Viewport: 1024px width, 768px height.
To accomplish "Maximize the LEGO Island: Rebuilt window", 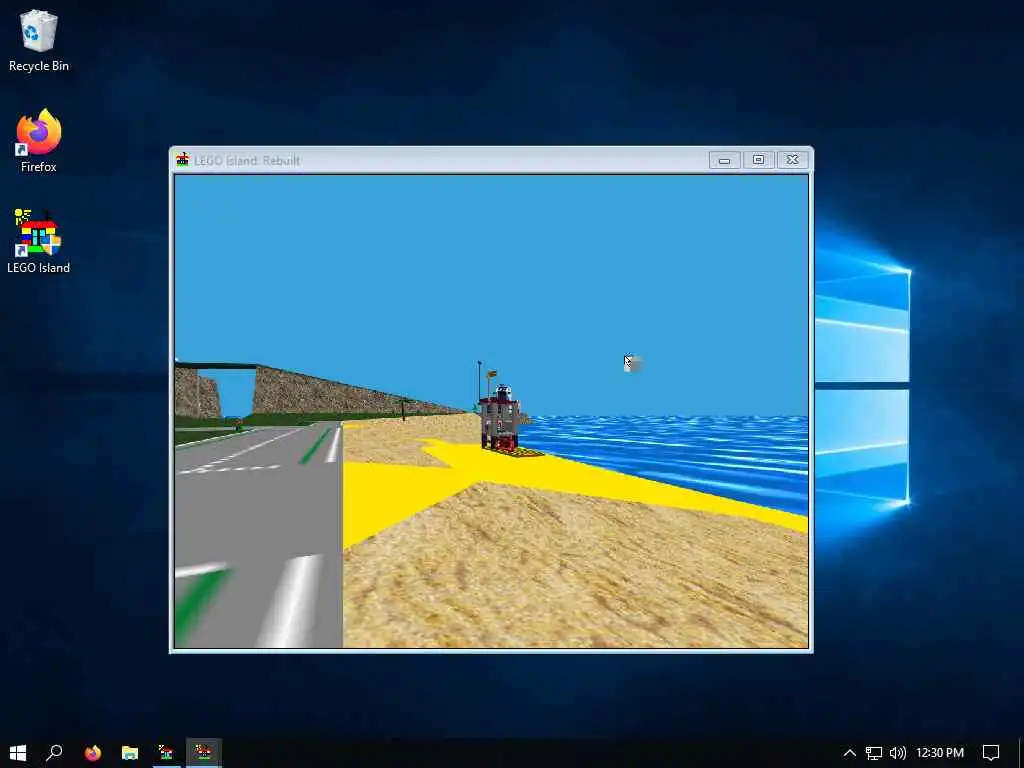I will [758, 160].
